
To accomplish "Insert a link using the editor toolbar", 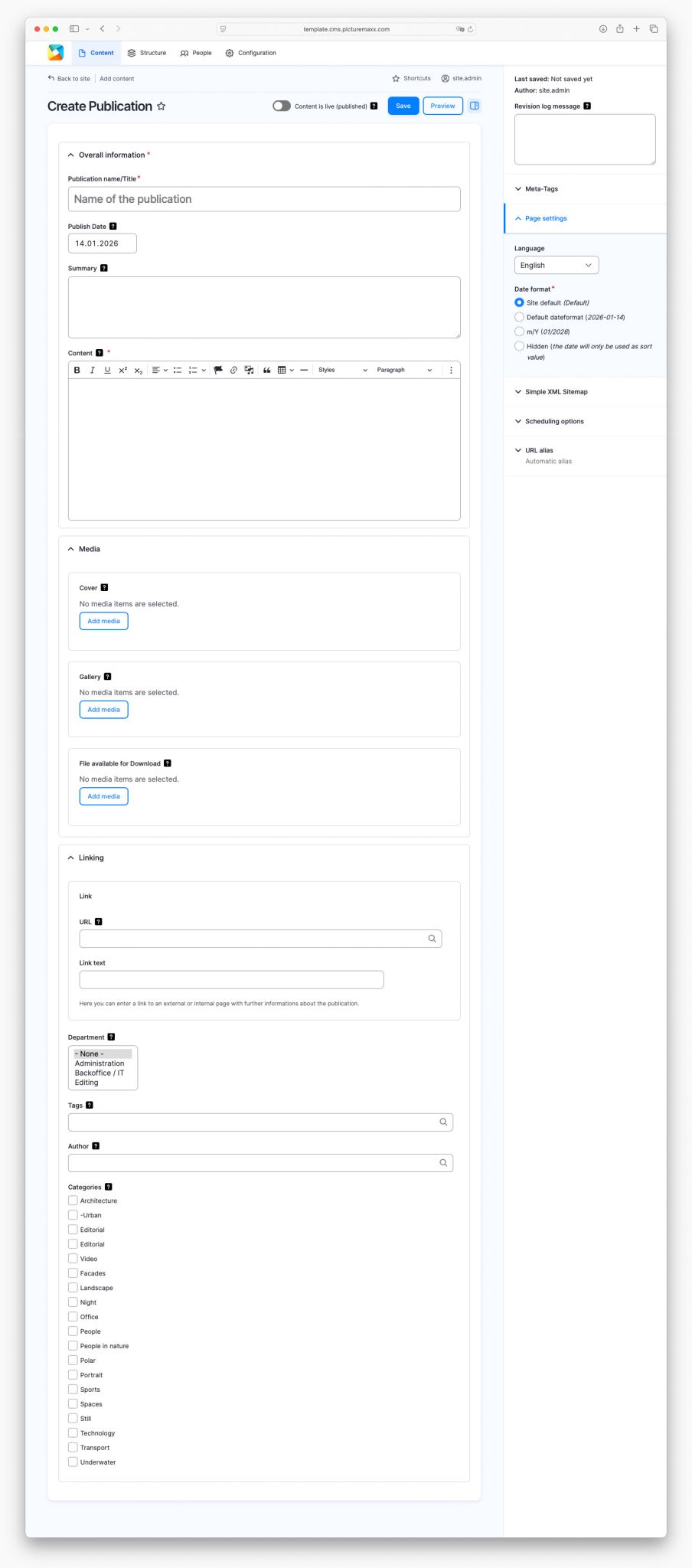I will [234, 370].
